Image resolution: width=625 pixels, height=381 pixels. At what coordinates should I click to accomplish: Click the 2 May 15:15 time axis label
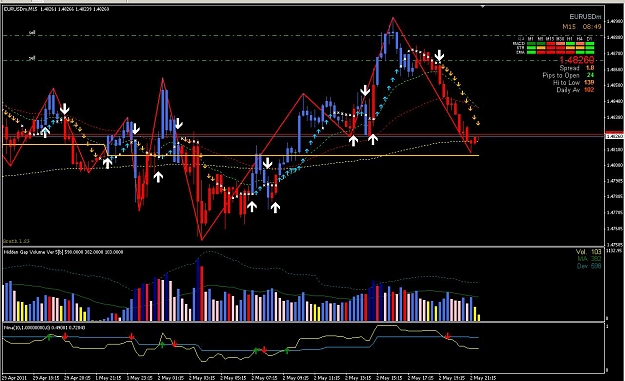coord(389,377)
